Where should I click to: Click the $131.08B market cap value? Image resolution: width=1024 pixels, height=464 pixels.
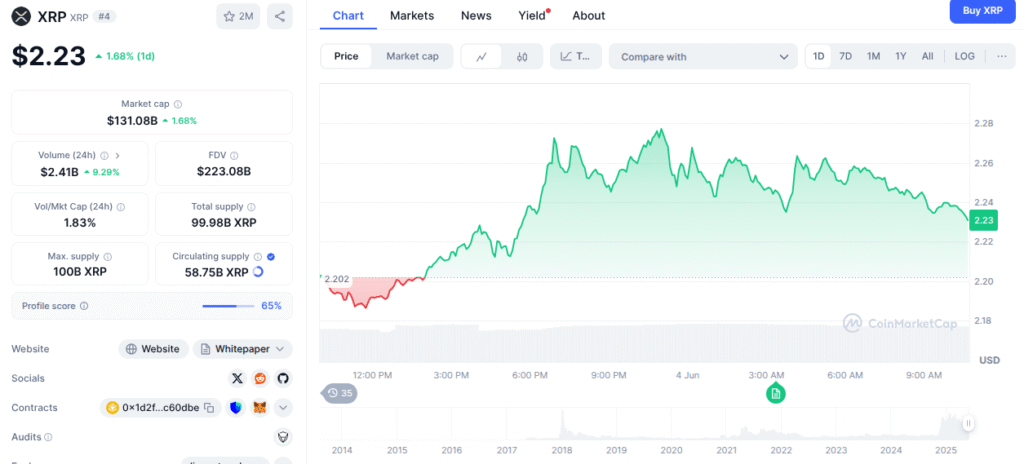click(x=132, y=120)
